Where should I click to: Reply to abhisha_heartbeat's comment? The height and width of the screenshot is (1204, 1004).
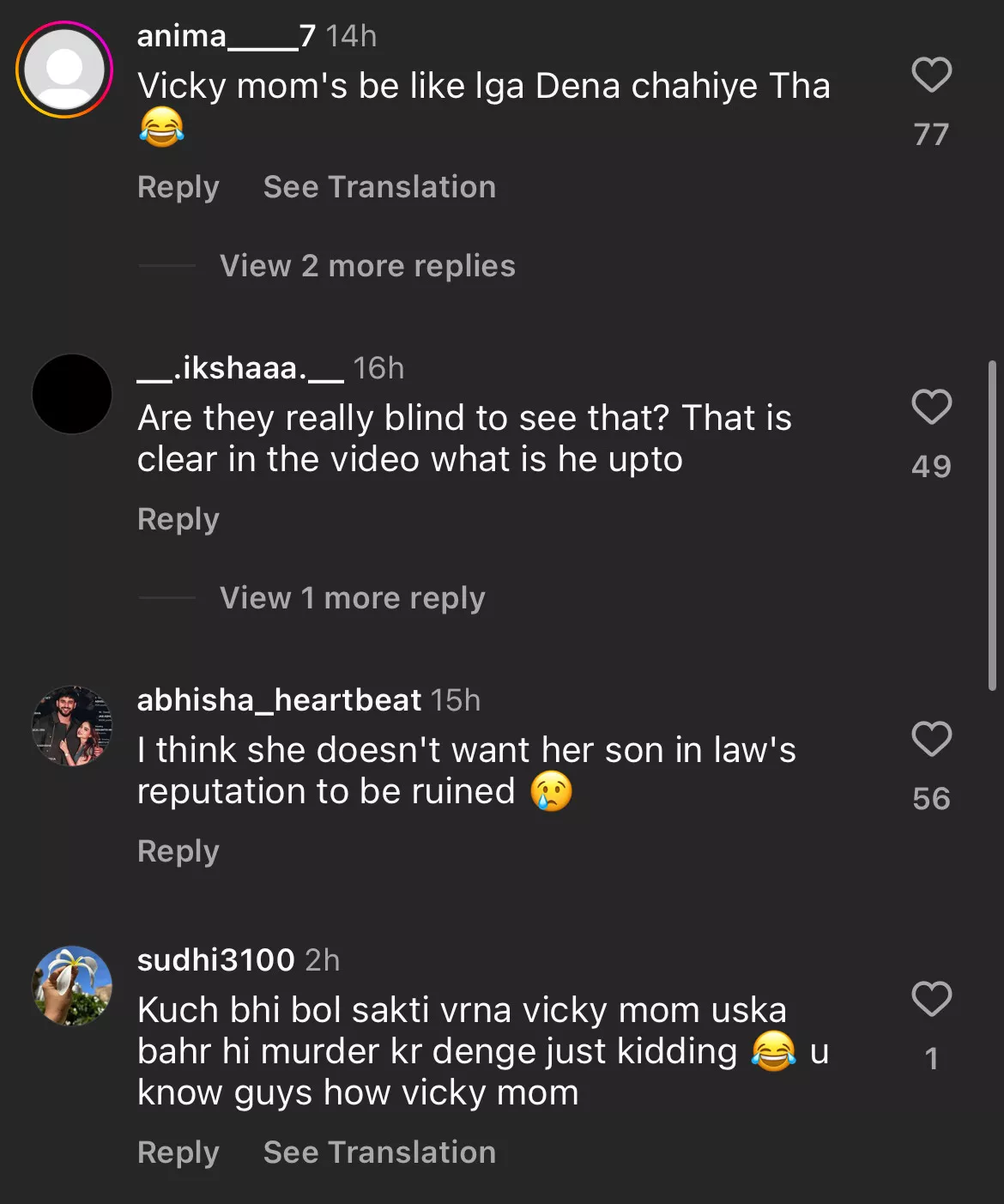click(x=178, y=851)
